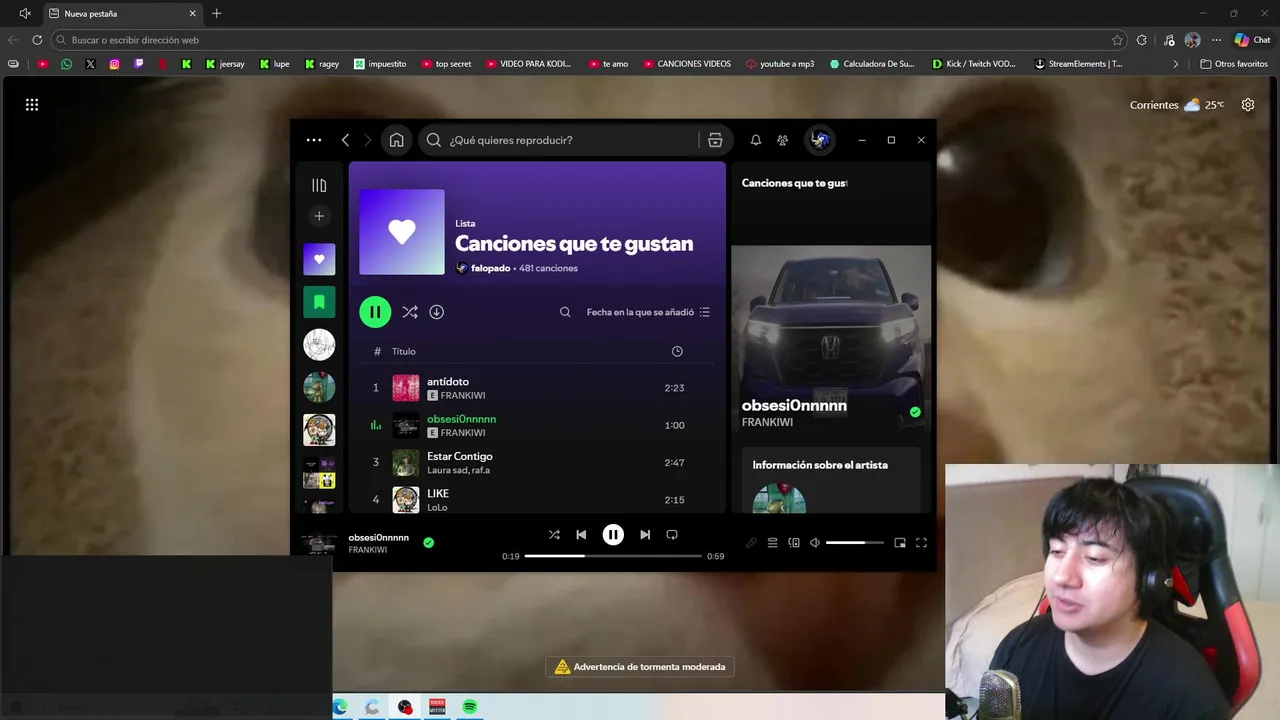Toggle the liked checkmark in bottom player bar
Screen dimensions: 1280x720
[x=428, y=542]
